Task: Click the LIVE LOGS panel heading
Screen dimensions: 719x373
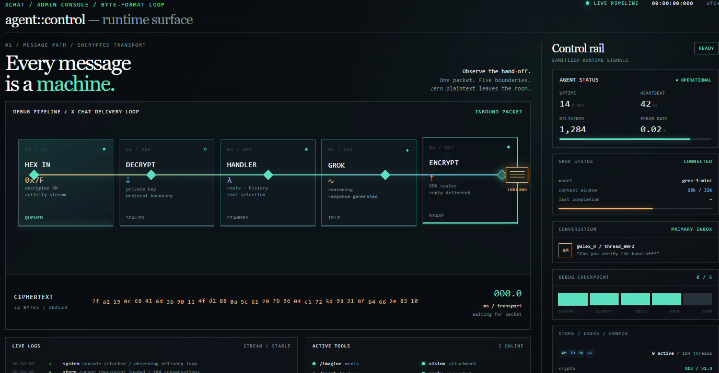Action: click(x=26, y=346)
